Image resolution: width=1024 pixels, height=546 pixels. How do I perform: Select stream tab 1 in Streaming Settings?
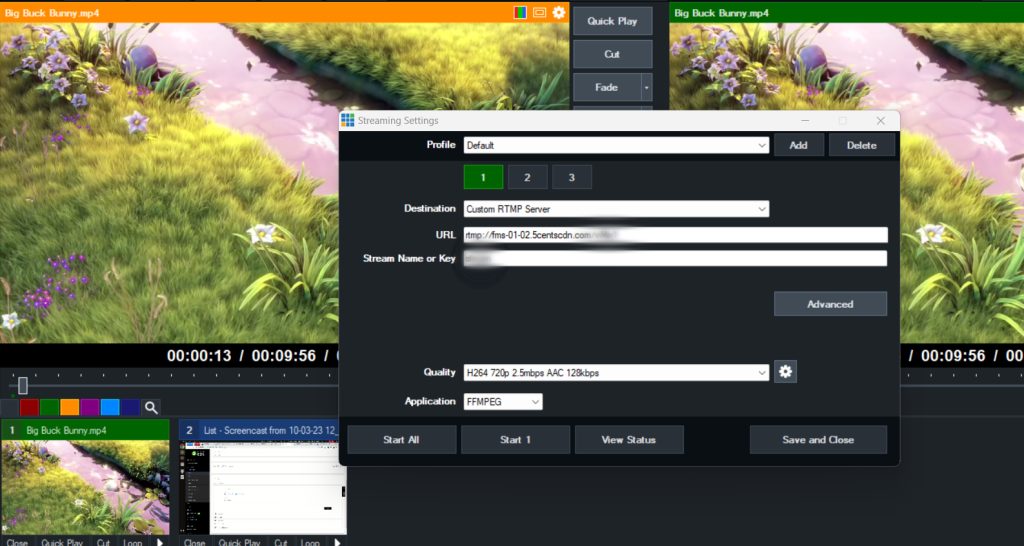[x=483, y=177]
